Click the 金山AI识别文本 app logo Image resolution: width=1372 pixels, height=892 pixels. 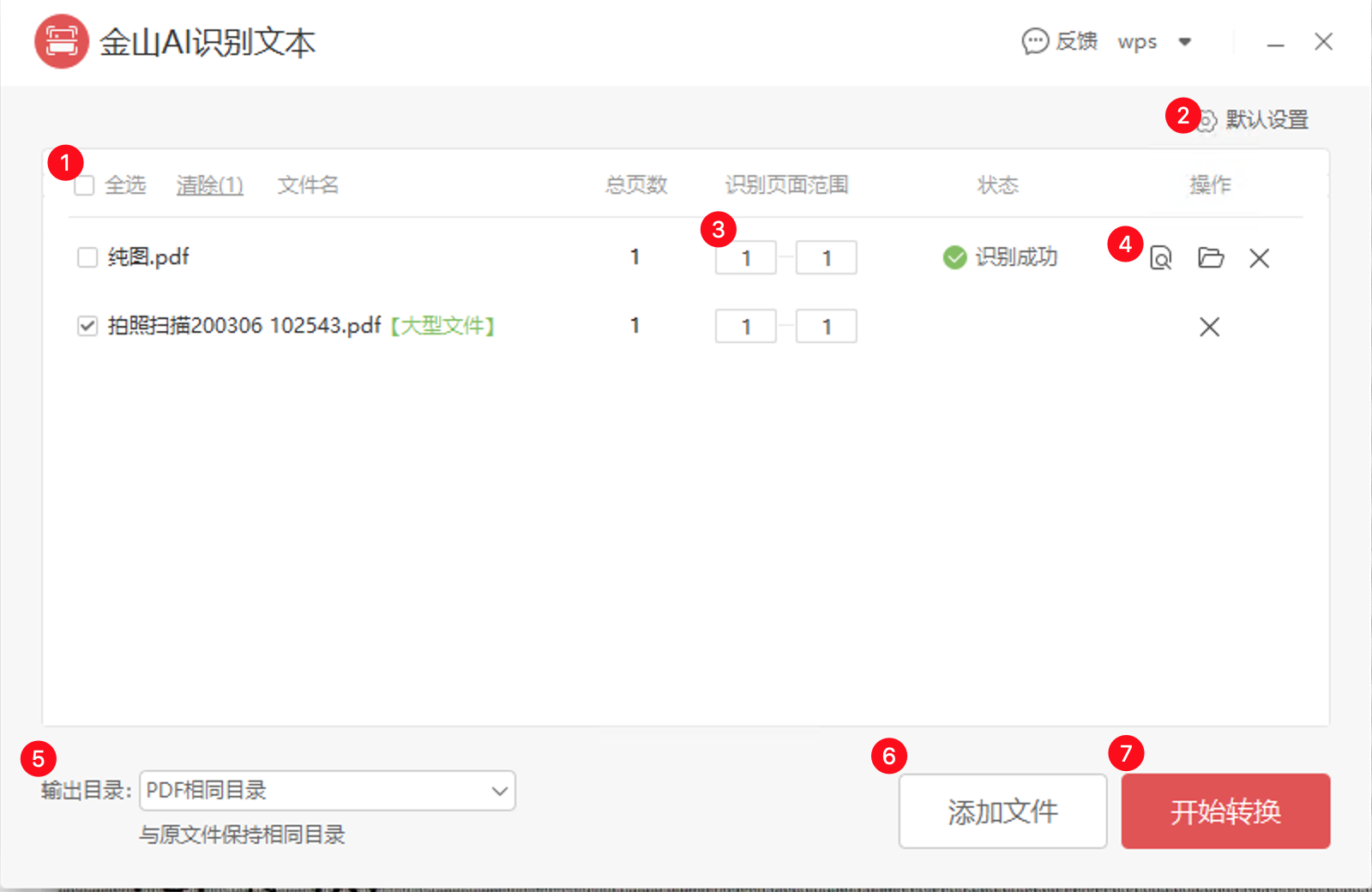coord(61,41)
